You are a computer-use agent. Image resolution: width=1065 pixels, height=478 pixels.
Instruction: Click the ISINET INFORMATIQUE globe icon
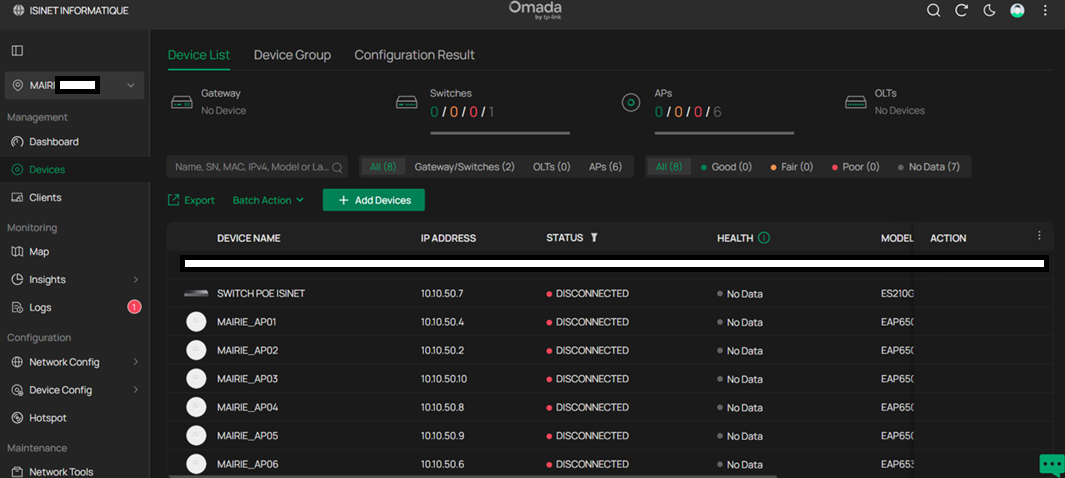coord(18,11)
